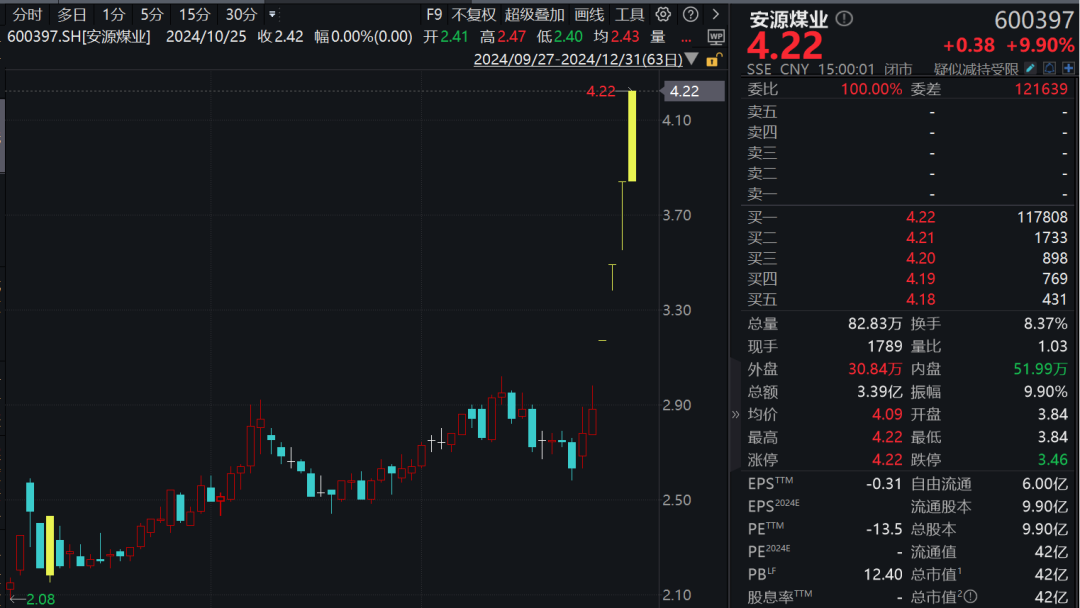Open 超级叠加 overlay tool

coord(534,14)
